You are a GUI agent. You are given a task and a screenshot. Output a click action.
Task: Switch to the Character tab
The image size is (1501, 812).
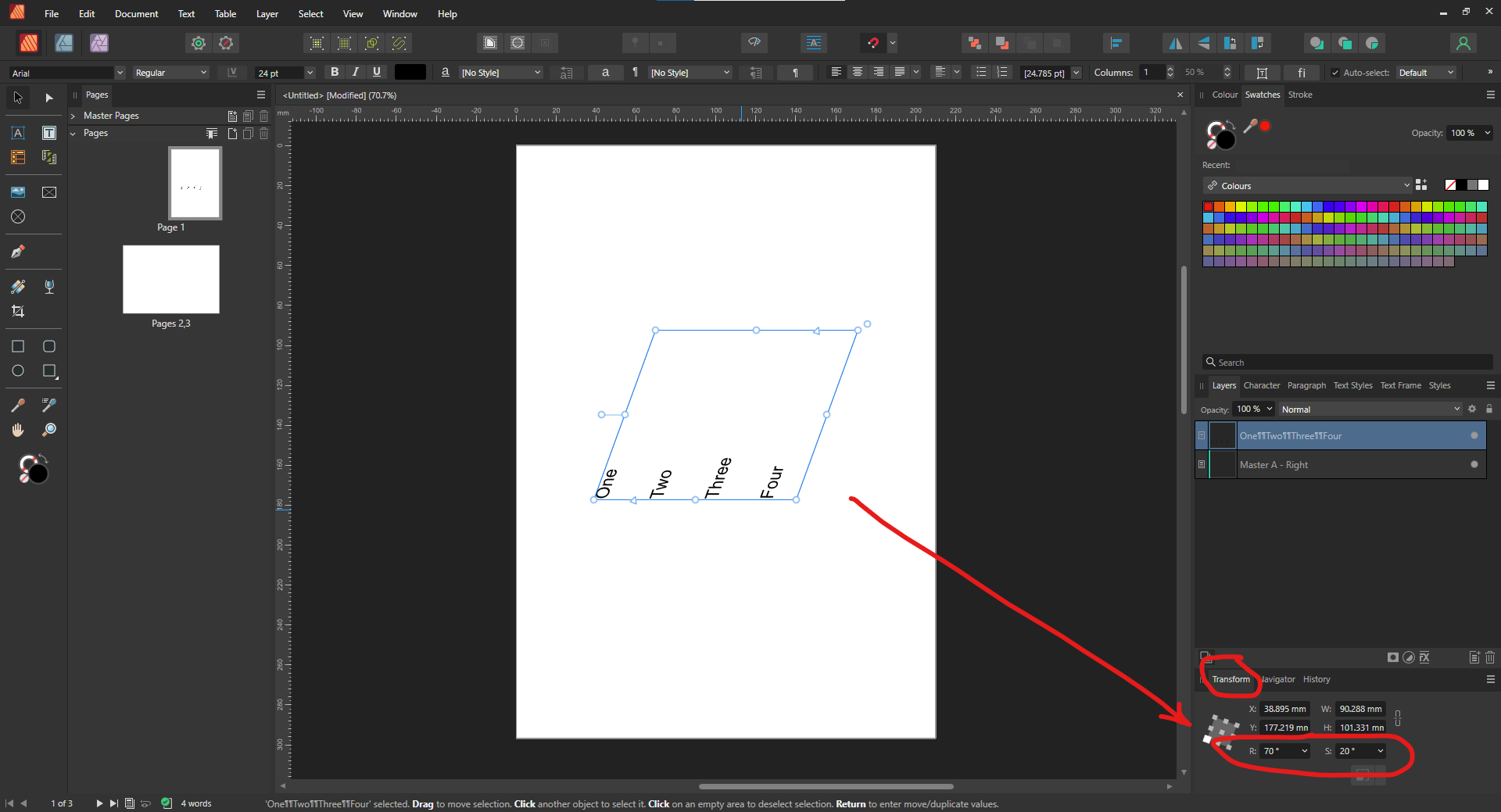[x=1262, y=385]
